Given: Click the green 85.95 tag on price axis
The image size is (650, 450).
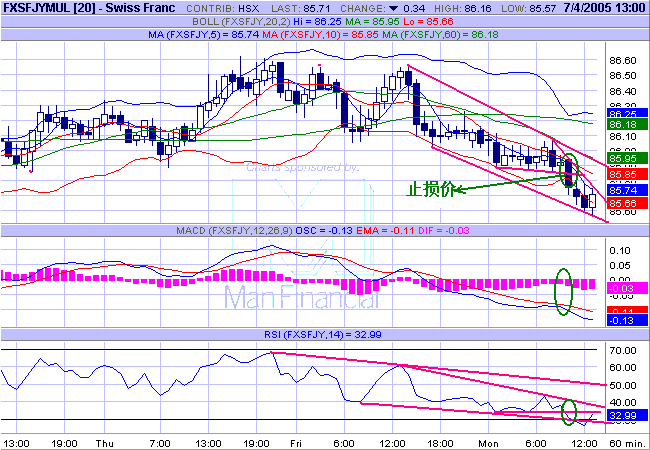Looking at the screenshot, I should point(627,158).
